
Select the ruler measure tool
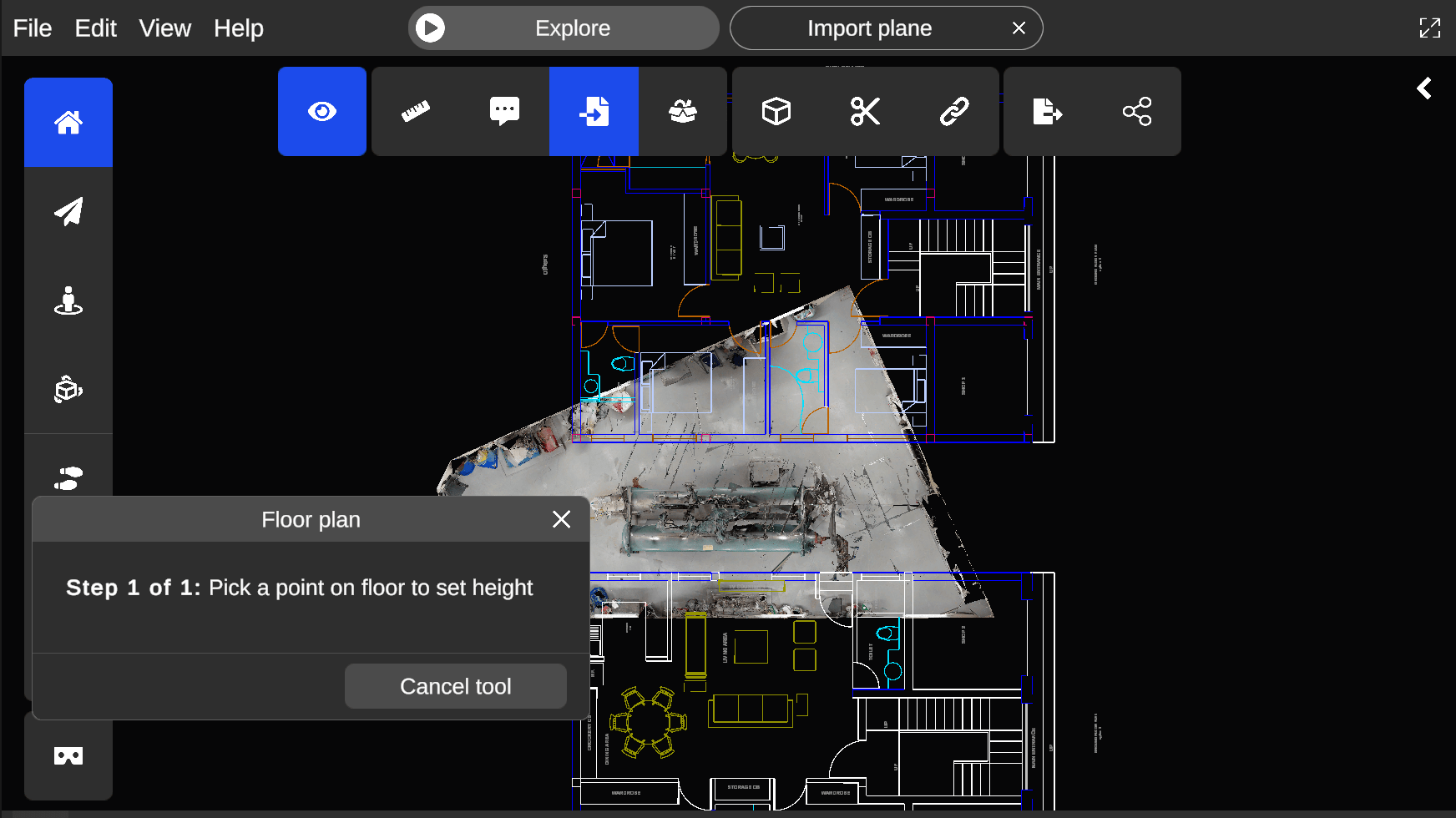pyautogui.click(x=416, y=112)
